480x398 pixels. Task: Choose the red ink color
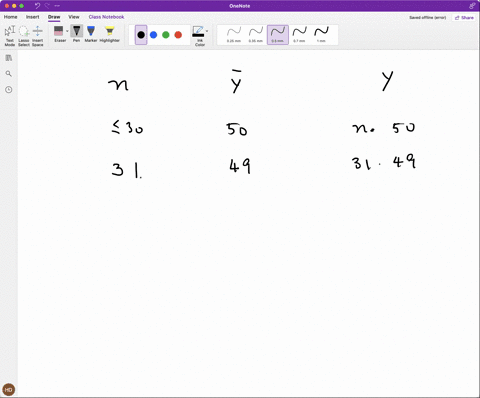pyautogui.click(x=178, y=35)
